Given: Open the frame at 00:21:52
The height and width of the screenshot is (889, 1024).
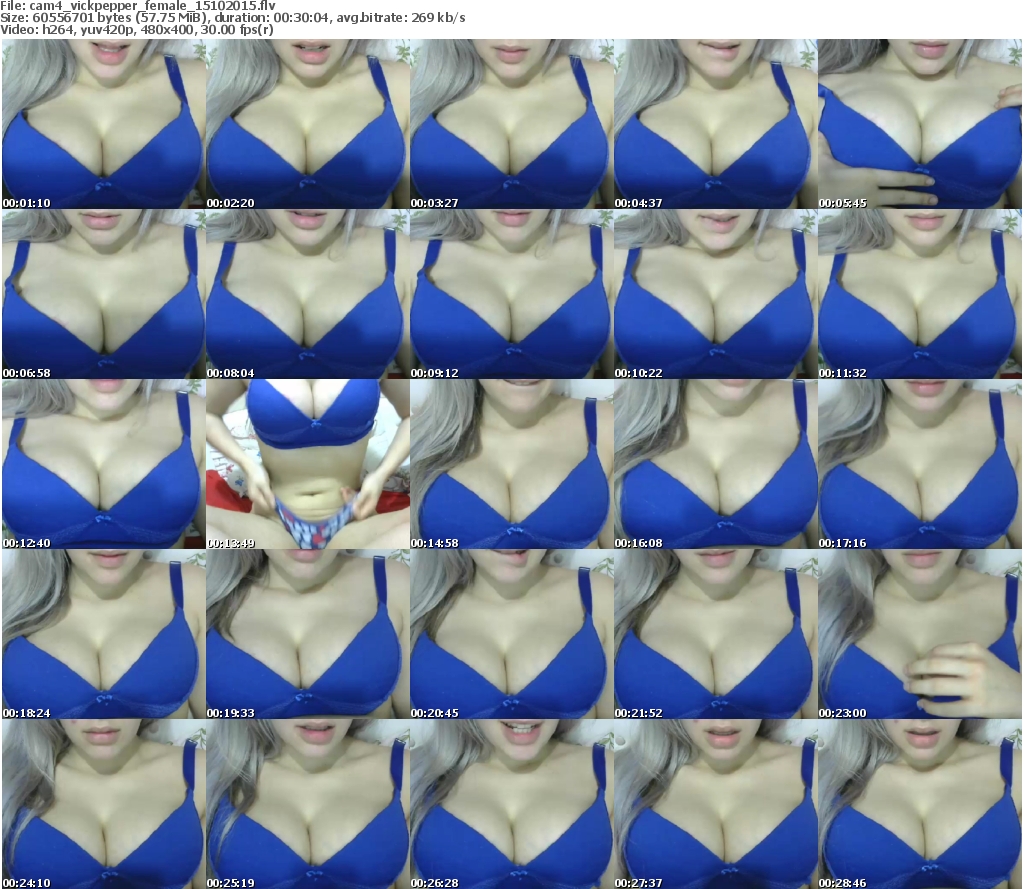Looking at the screenshot, I should (x=716, y=634).
